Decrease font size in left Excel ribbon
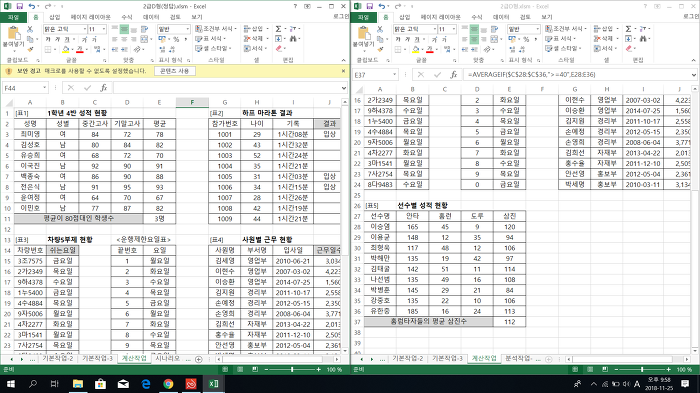Image resolution: width=700 pixels, height=393 pixels. click(x=95, y=39)
